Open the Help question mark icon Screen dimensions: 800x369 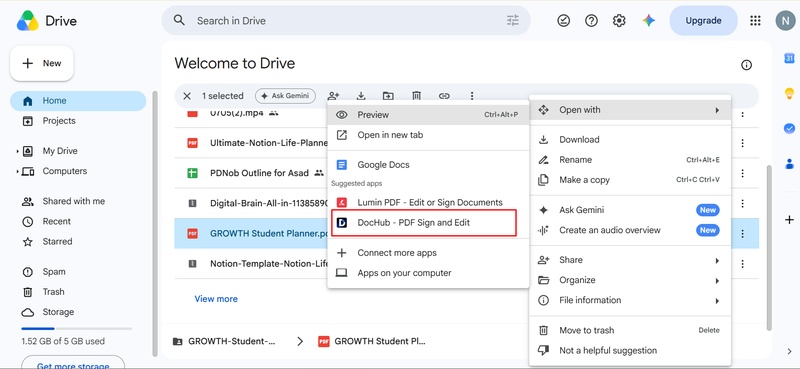pos(591,20)
